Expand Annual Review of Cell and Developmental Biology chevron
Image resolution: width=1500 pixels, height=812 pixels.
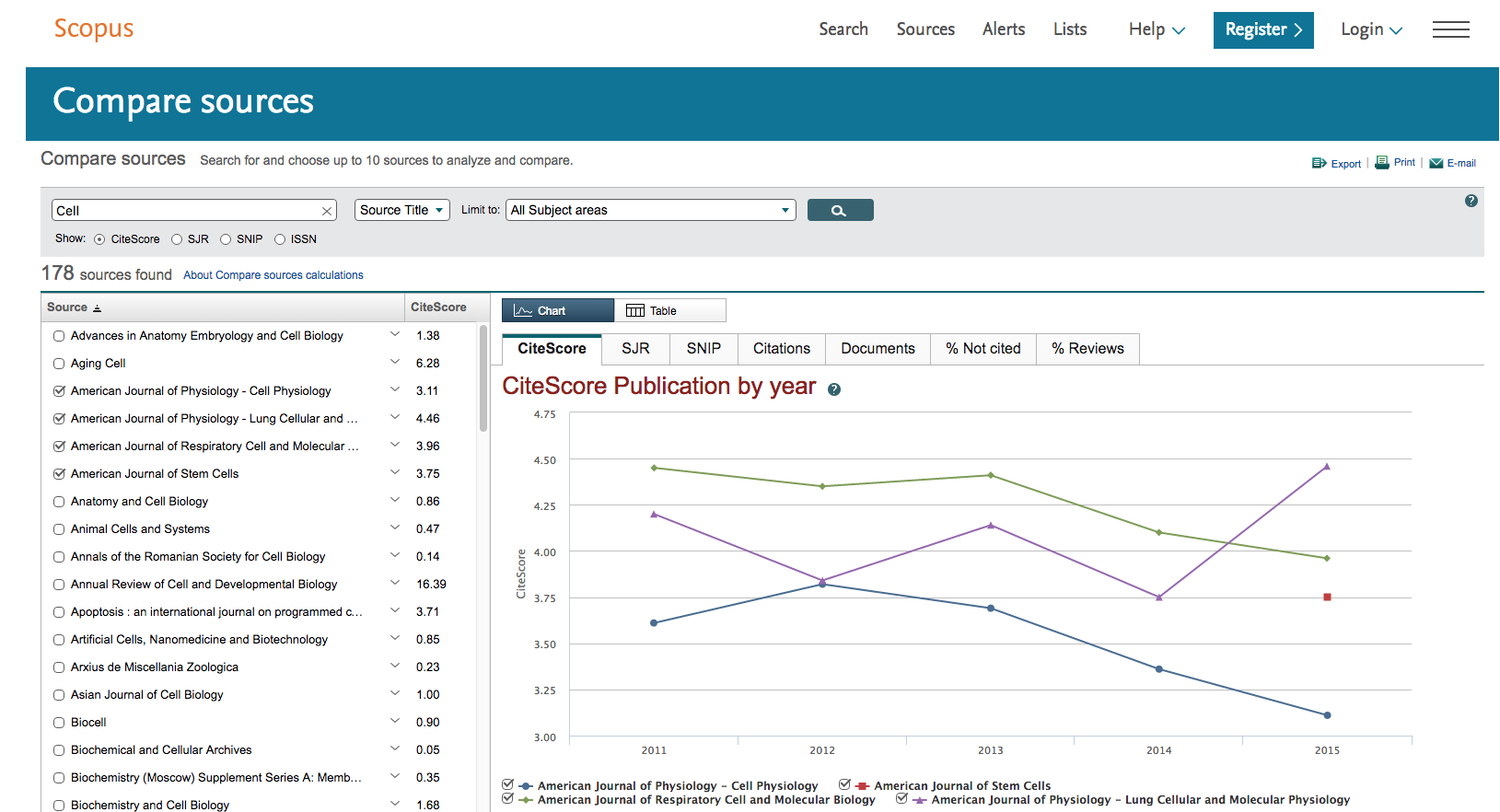(x=395, y=583)
